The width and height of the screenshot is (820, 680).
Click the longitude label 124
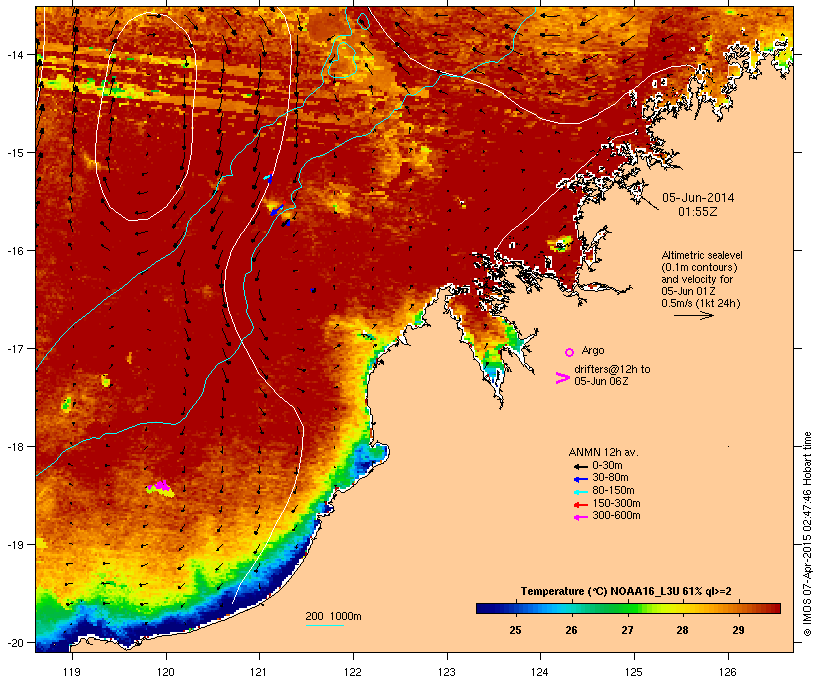coord(540,672)
